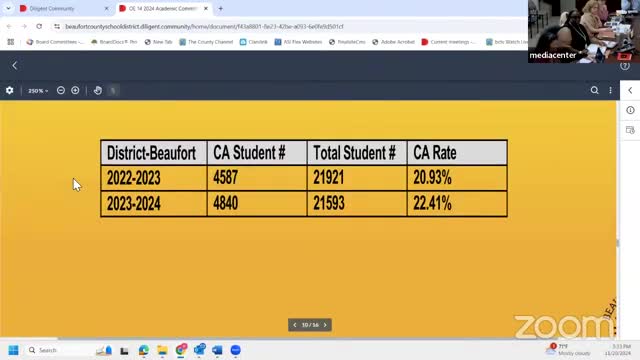This screenshot has width=640, height=360.
Task: Open the Current meetings bookmark
Action: pos(449,42)
